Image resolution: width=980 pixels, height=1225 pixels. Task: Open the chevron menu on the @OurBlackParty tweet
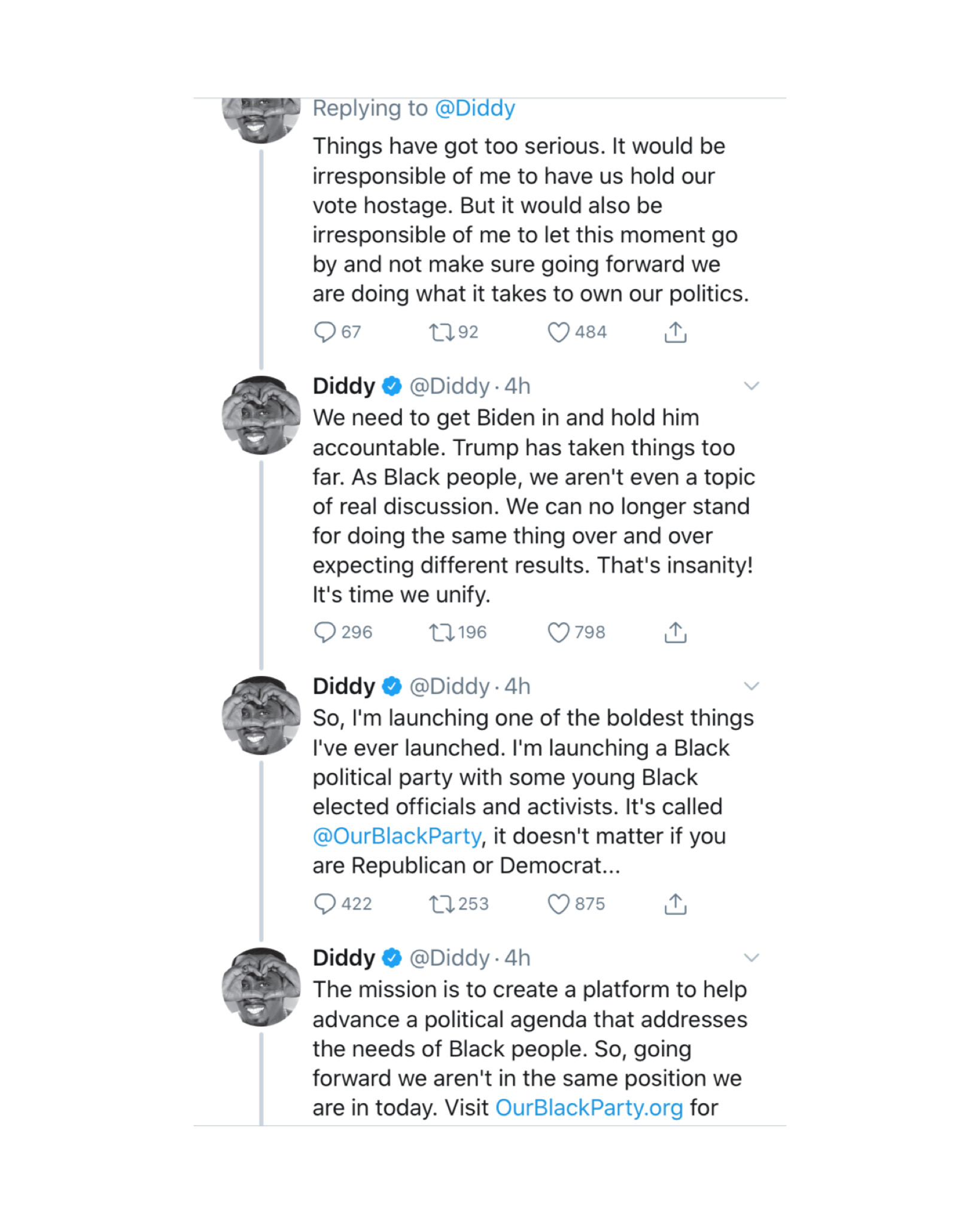[751, 686]
